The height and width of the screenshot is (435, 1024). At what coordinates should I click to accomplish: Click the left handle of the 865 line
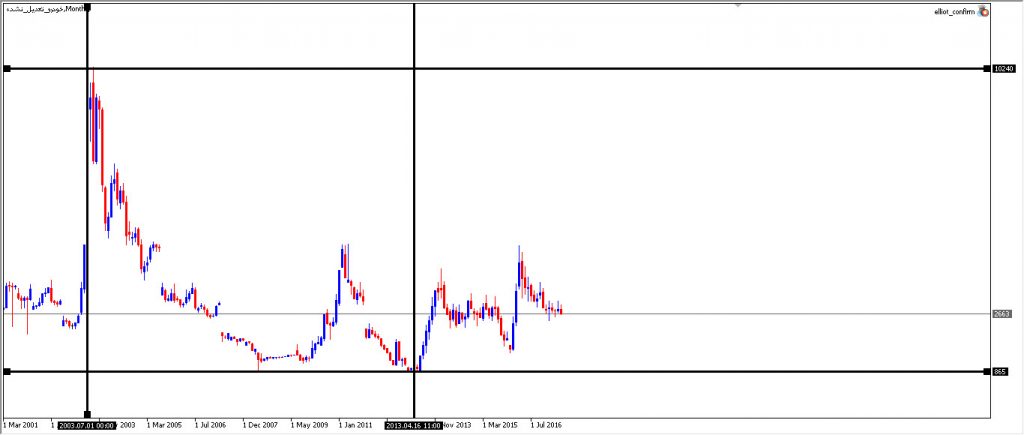coord(7,372)
